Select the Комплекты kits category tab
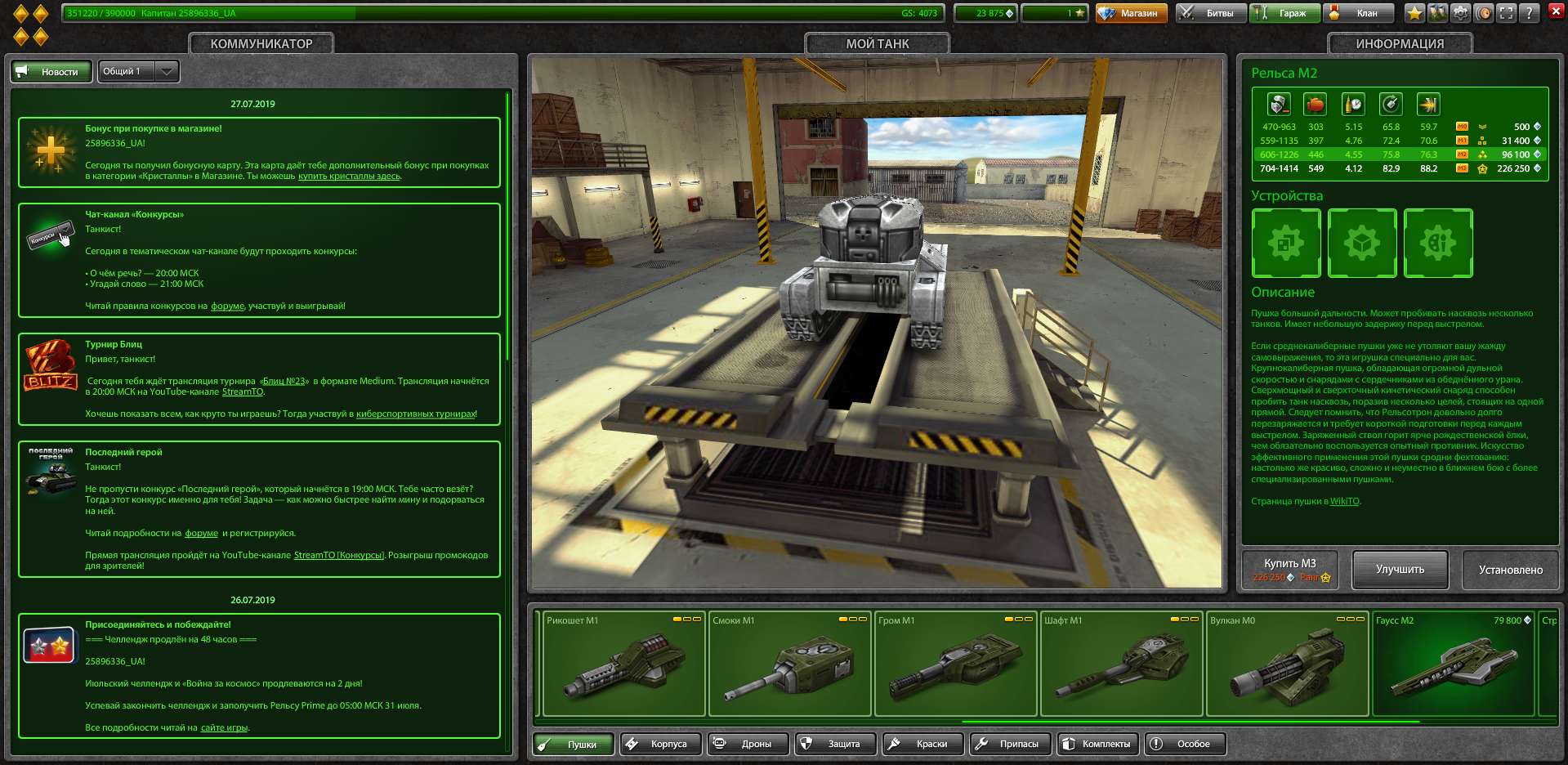The width and height of the screenshot is (1568, 765). coord(1098,744)
